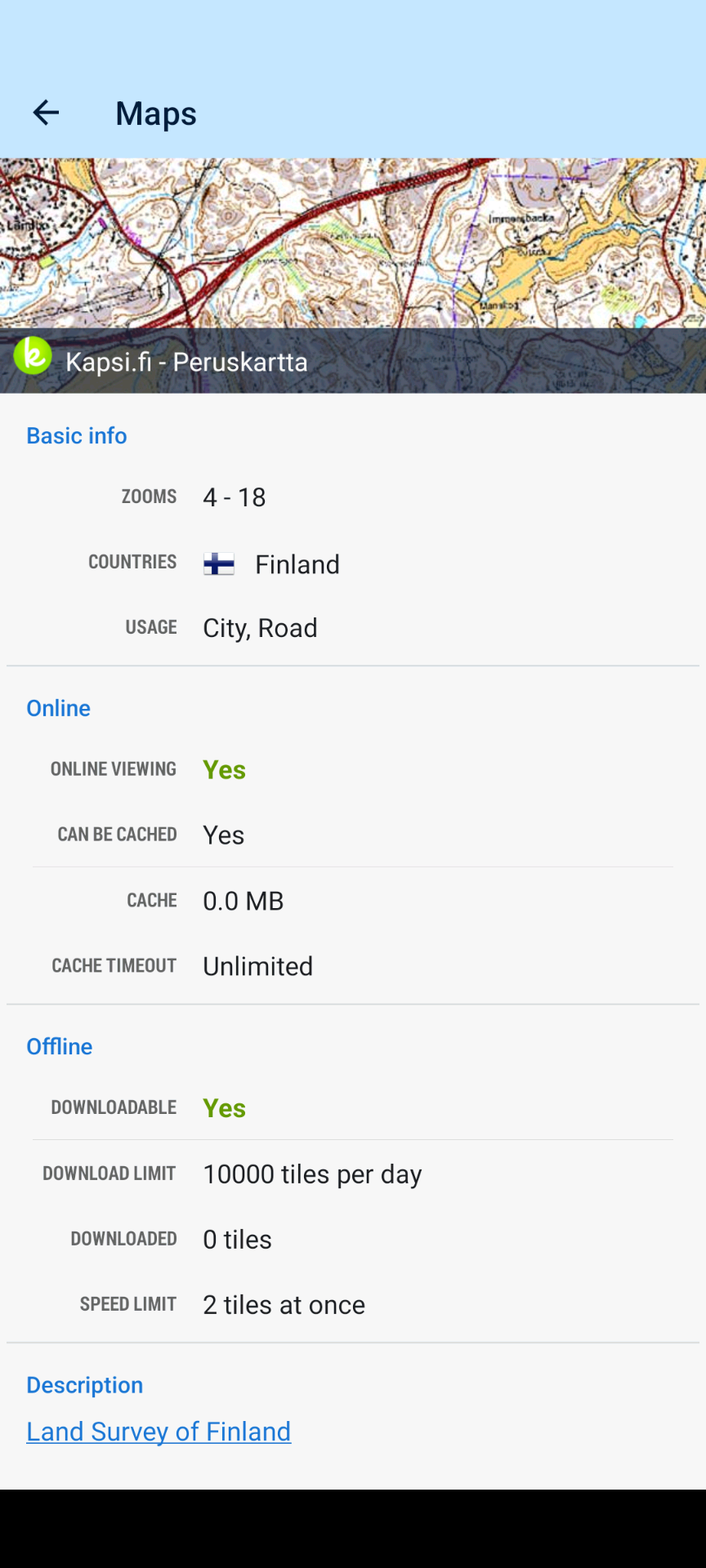Select the Maps title in header
This screenshot has height=1568, width=706.
[156, 114]
